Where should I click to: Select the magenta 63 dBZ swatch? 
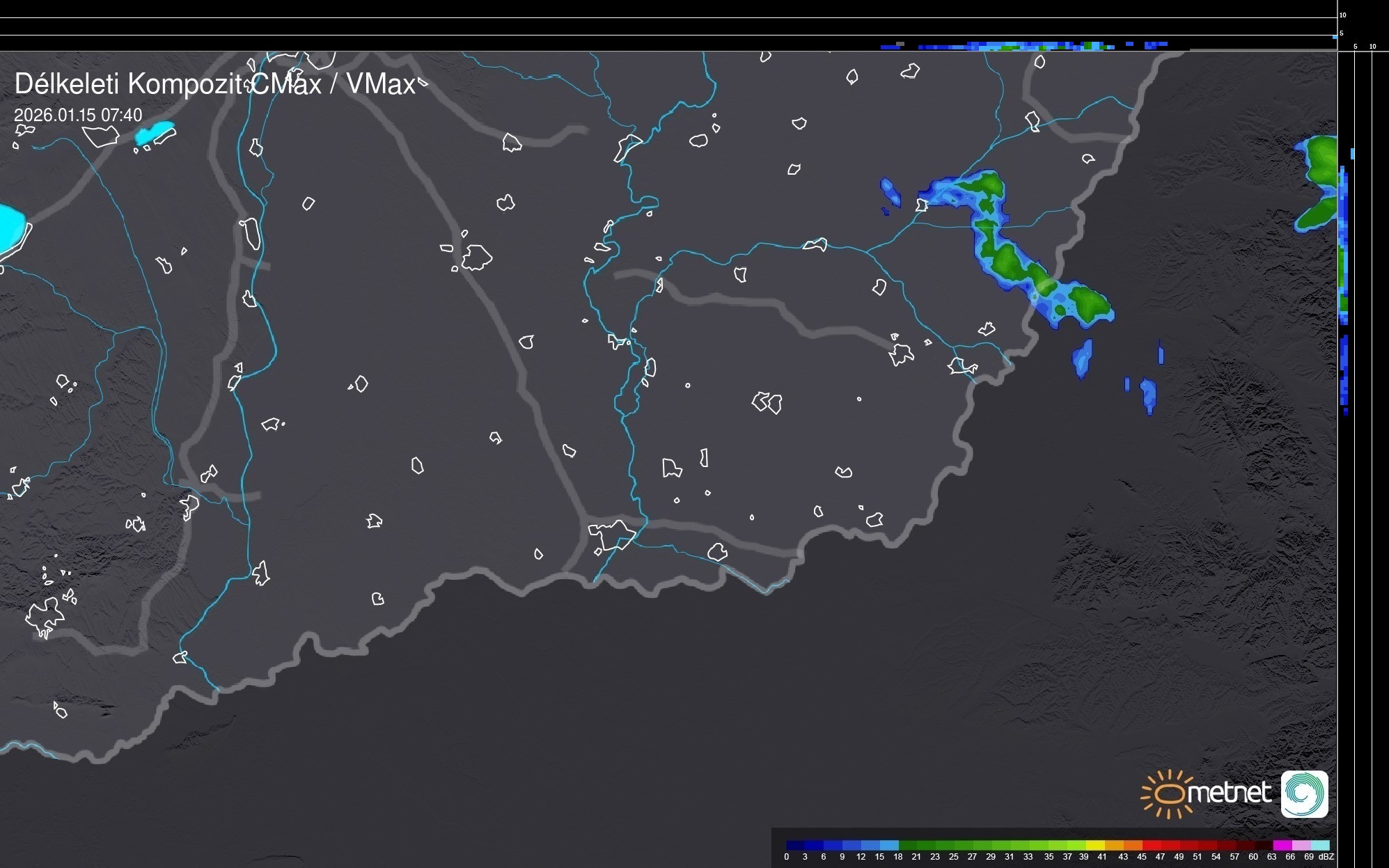[x=1282, y=845]
